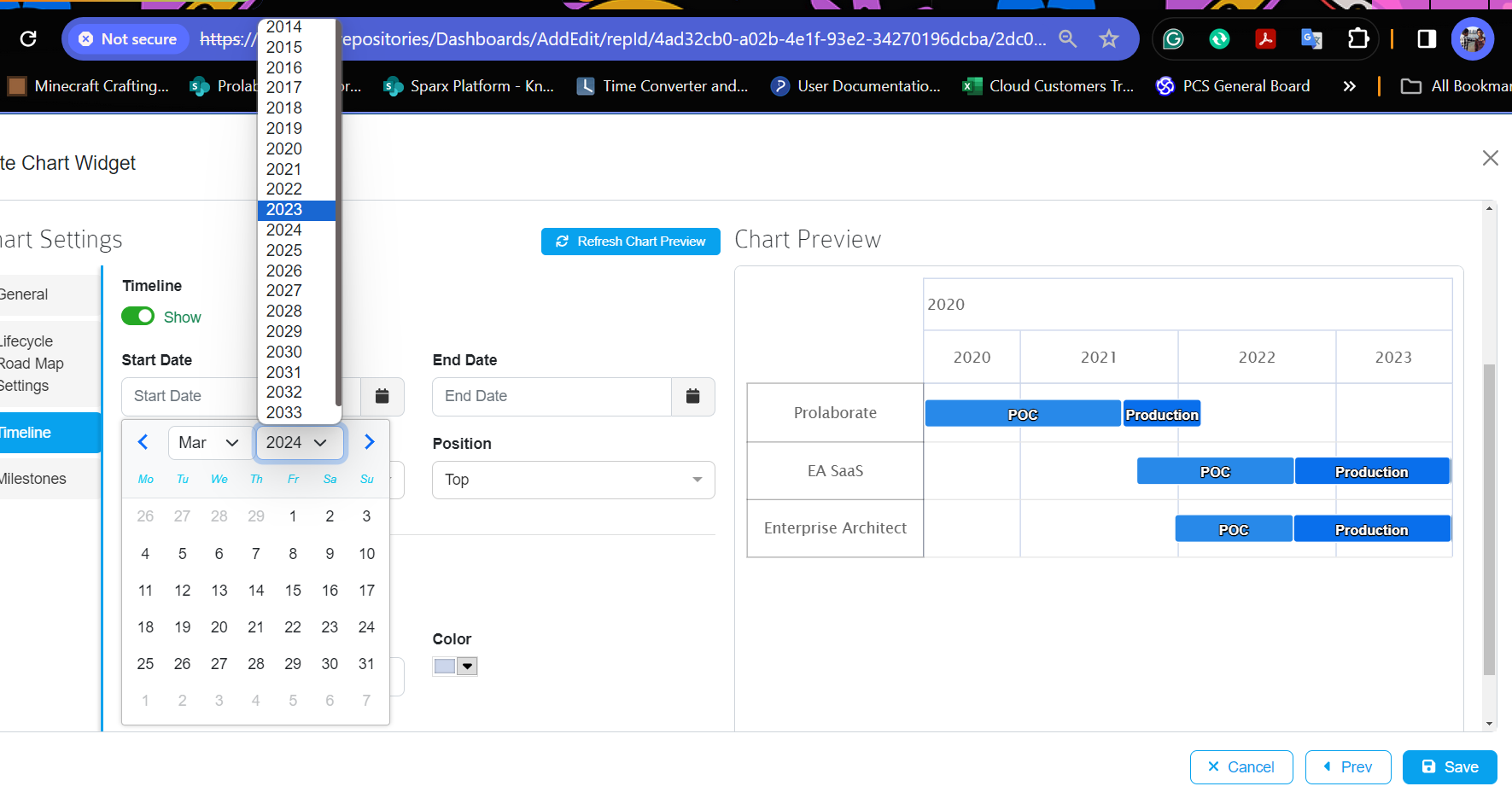
Task: Click the End Date input field
Action: click(552, 396)
